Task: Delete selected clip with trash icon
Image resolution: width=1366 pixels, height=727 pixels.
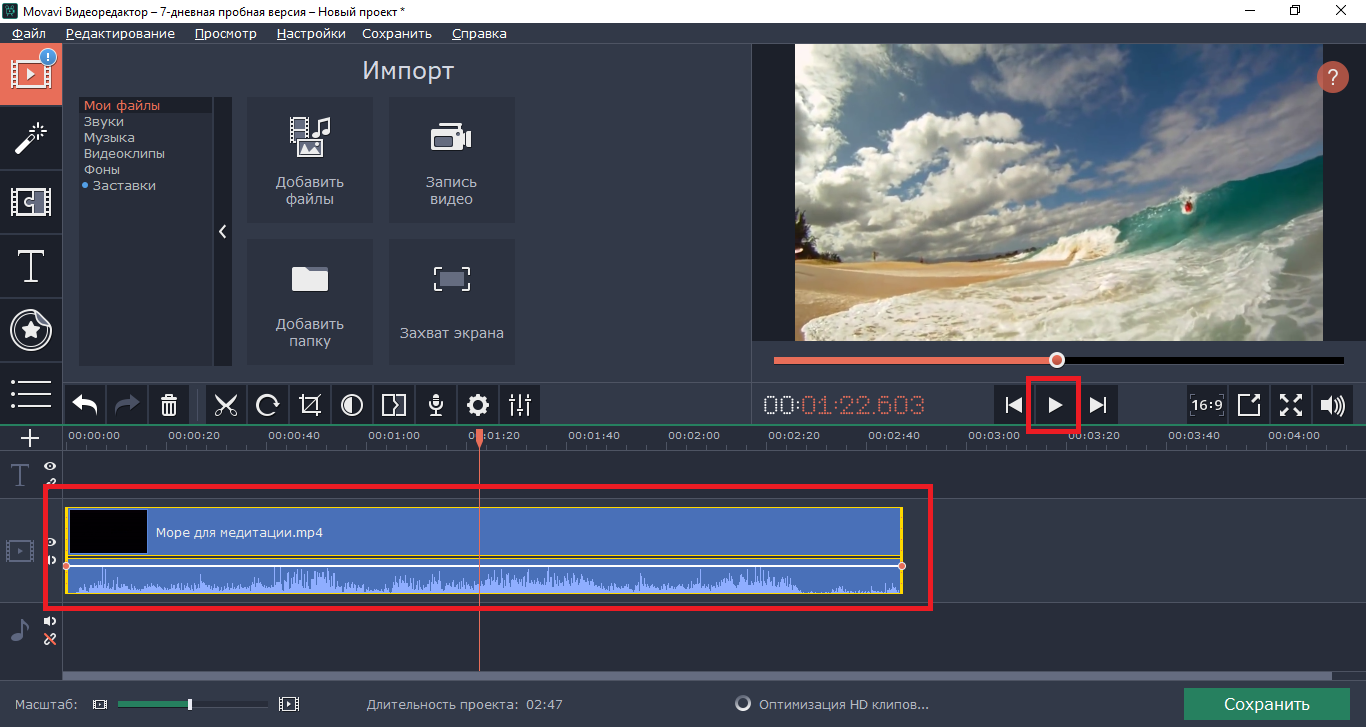Action: click(169, 405)
